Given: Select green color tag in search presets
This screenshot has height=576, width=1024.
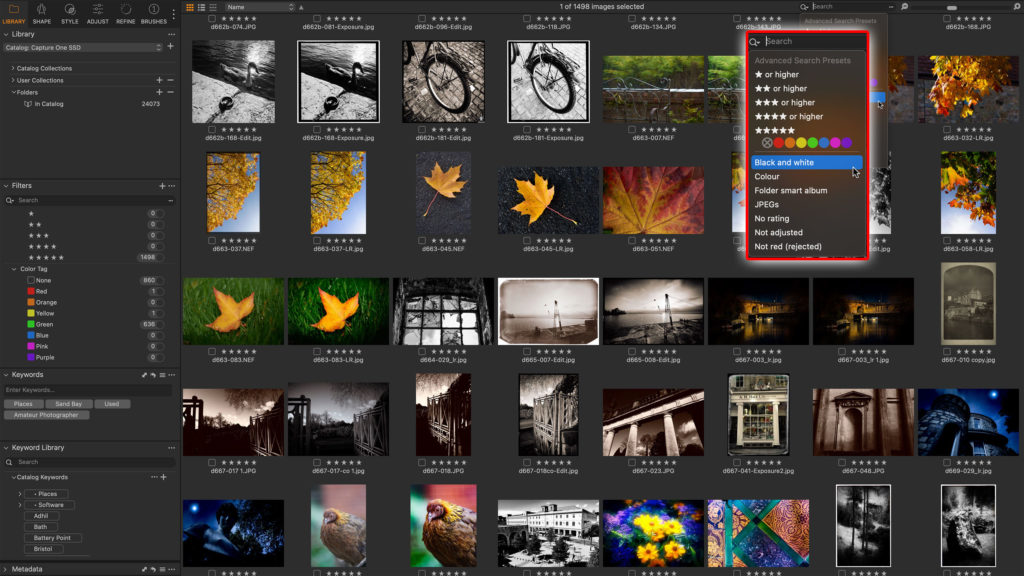Looking at the screenshot, I should pyautogui.click(x=812, y=143).
